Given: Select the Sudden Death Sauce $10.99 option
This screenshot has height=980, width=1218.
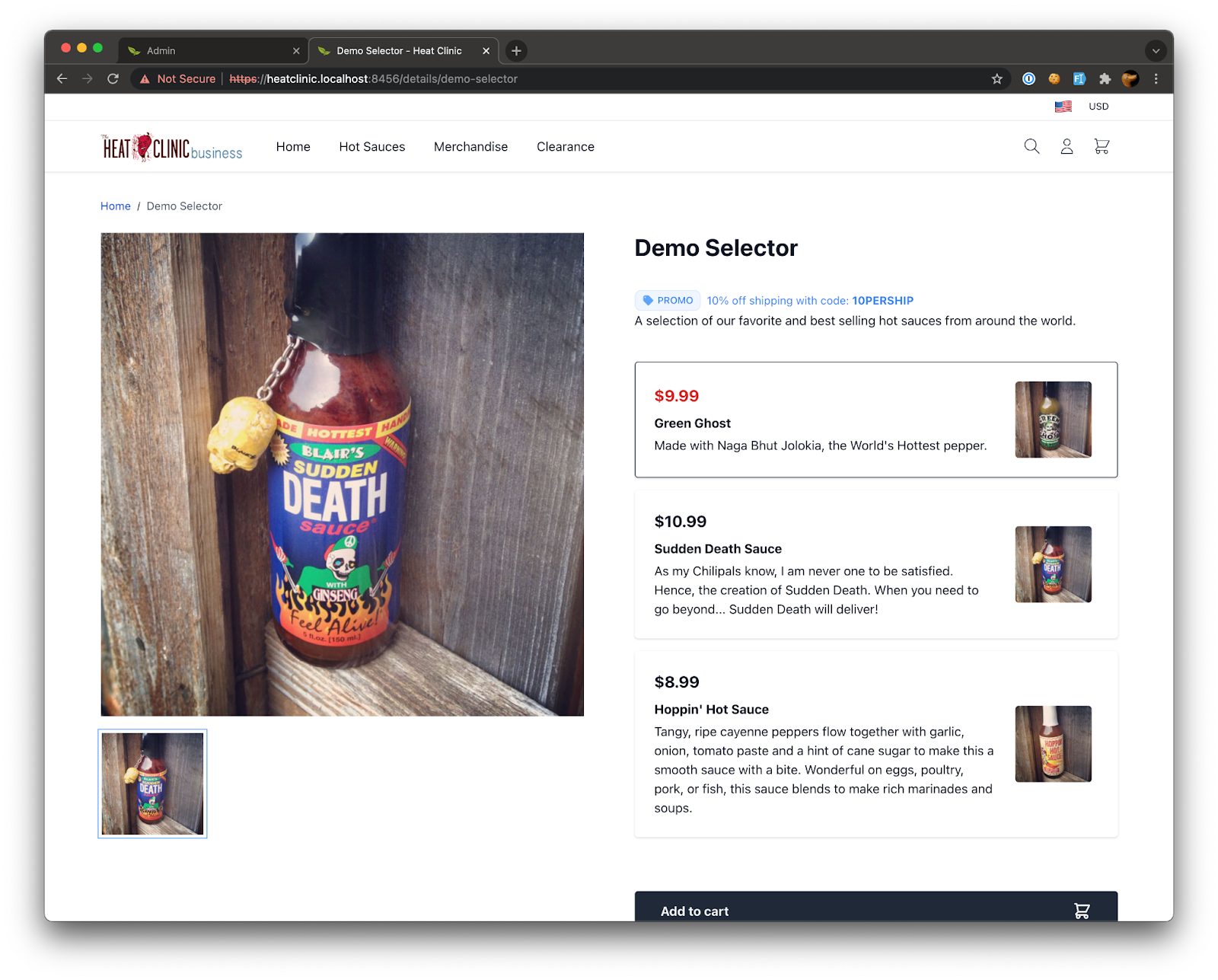Looking at the screenshot, I should [x=875, y=564].
